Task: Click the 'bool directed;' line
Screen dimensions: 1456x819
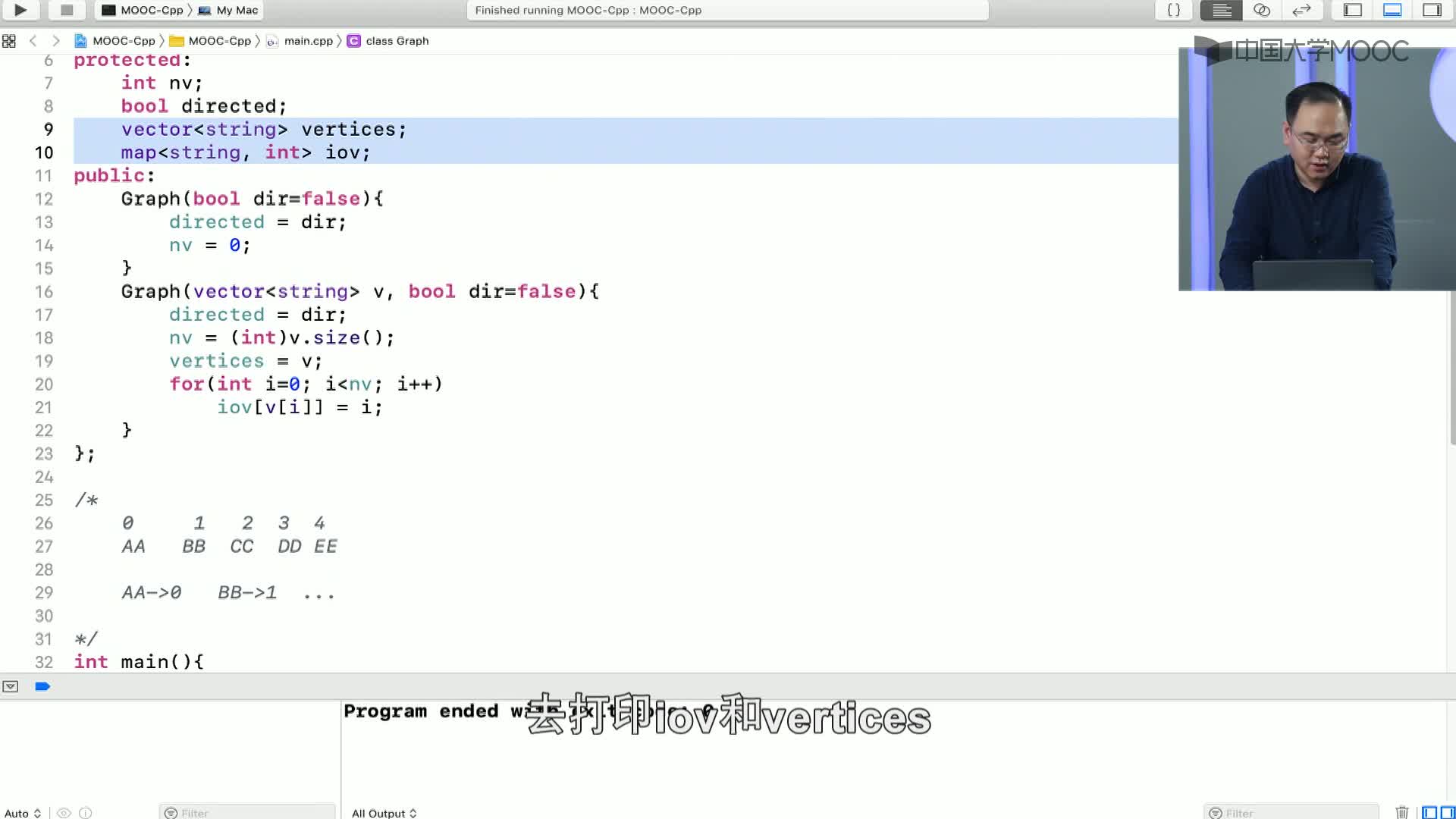Action: point(204,106)
